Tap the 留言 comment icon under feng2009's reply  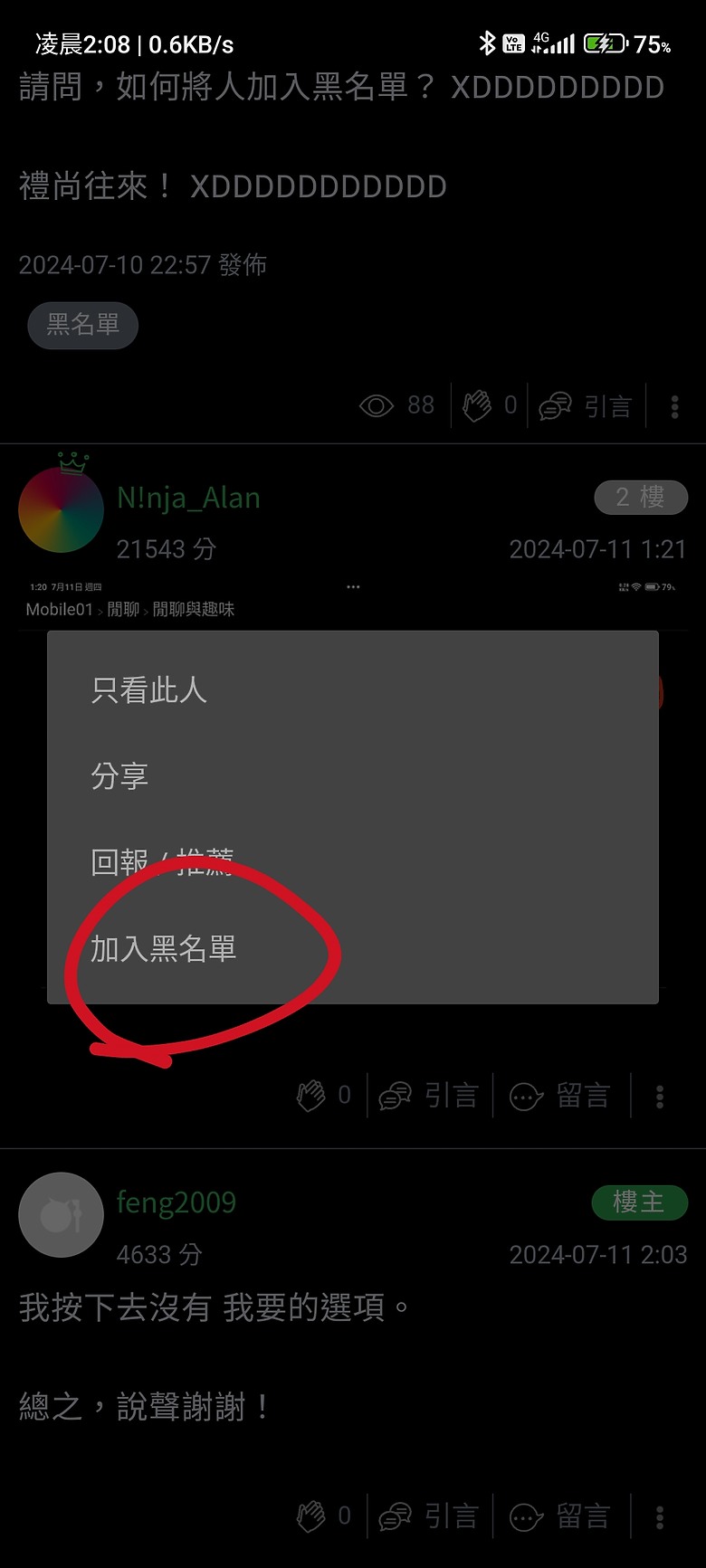tap(526, 1516)
